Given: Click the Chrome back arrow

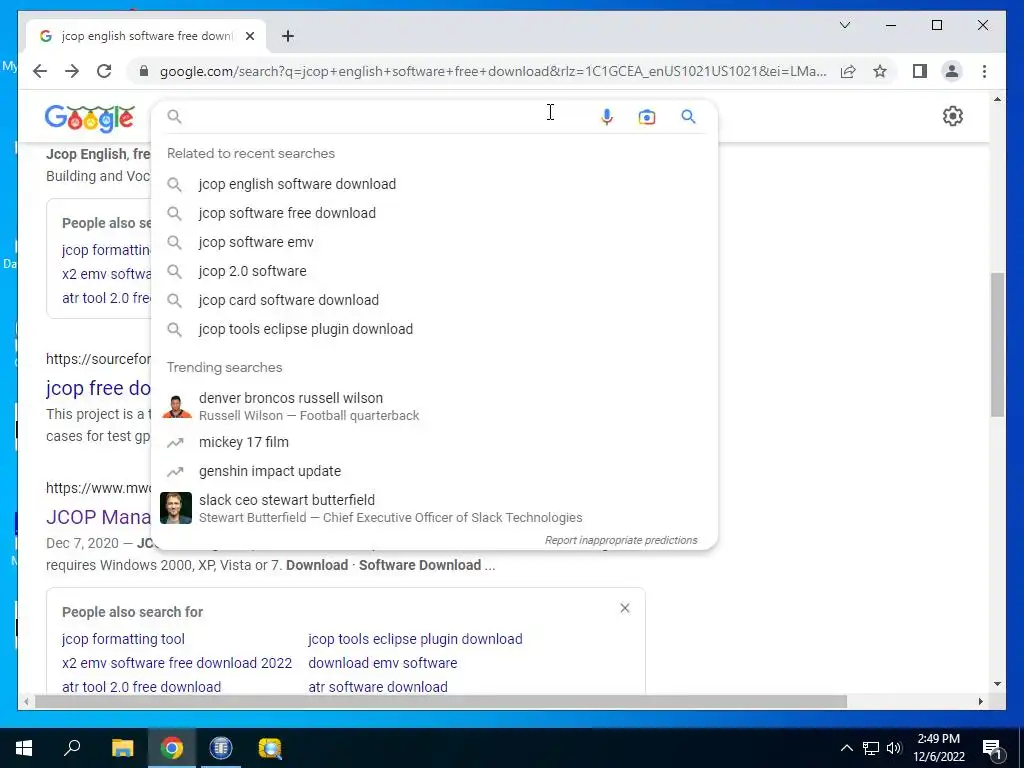Looking at the screenshot, I should pos(40,71).
